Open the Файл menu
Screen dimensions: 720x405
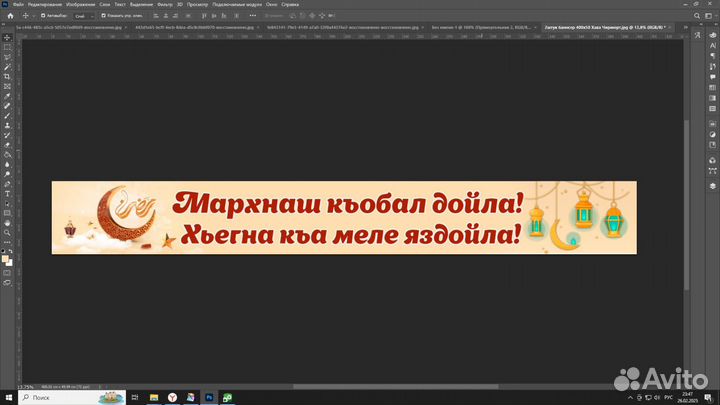18,5
